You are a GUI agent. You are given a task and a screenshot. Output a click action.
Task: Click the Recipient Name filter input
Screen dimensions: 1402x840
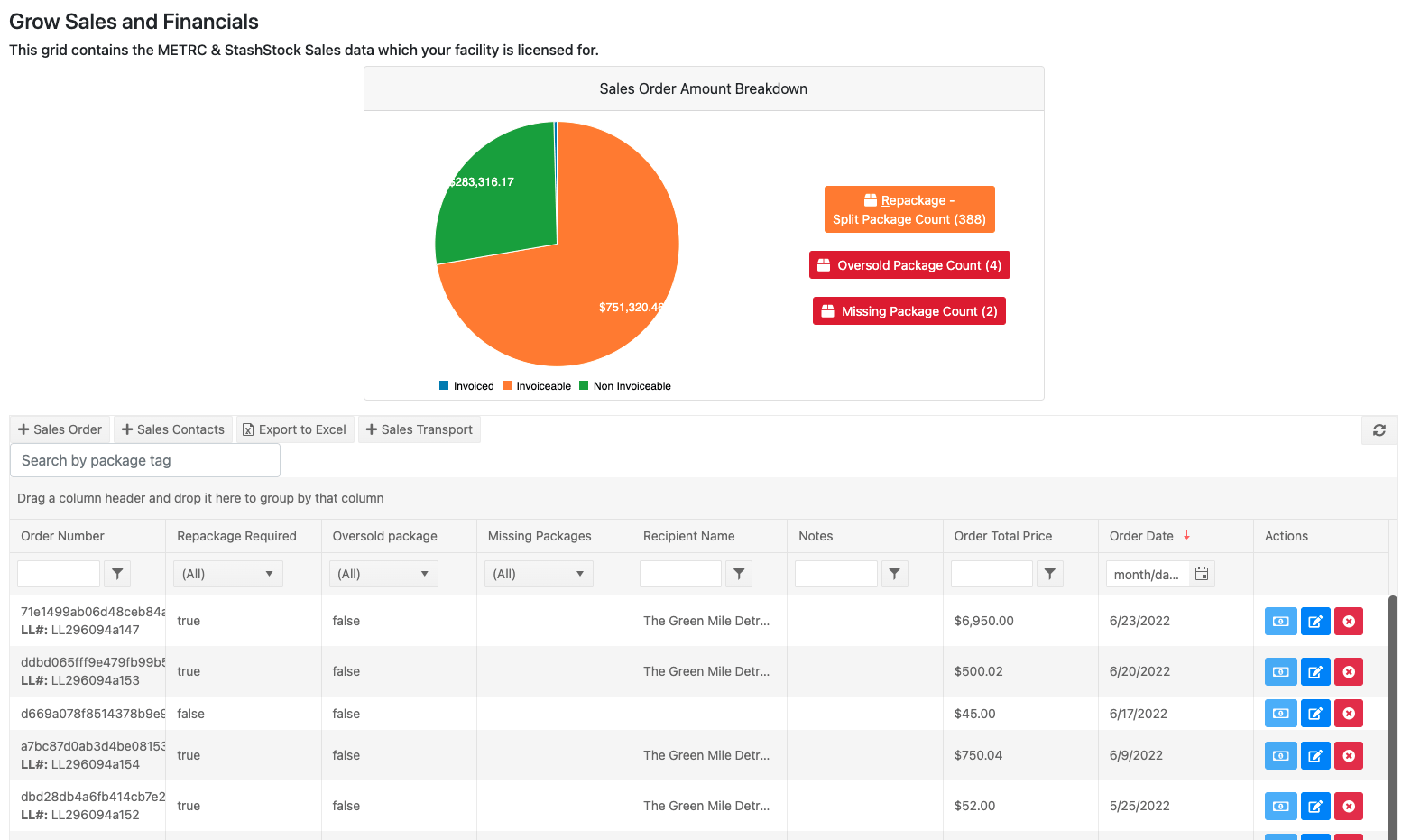pos(680,574)
